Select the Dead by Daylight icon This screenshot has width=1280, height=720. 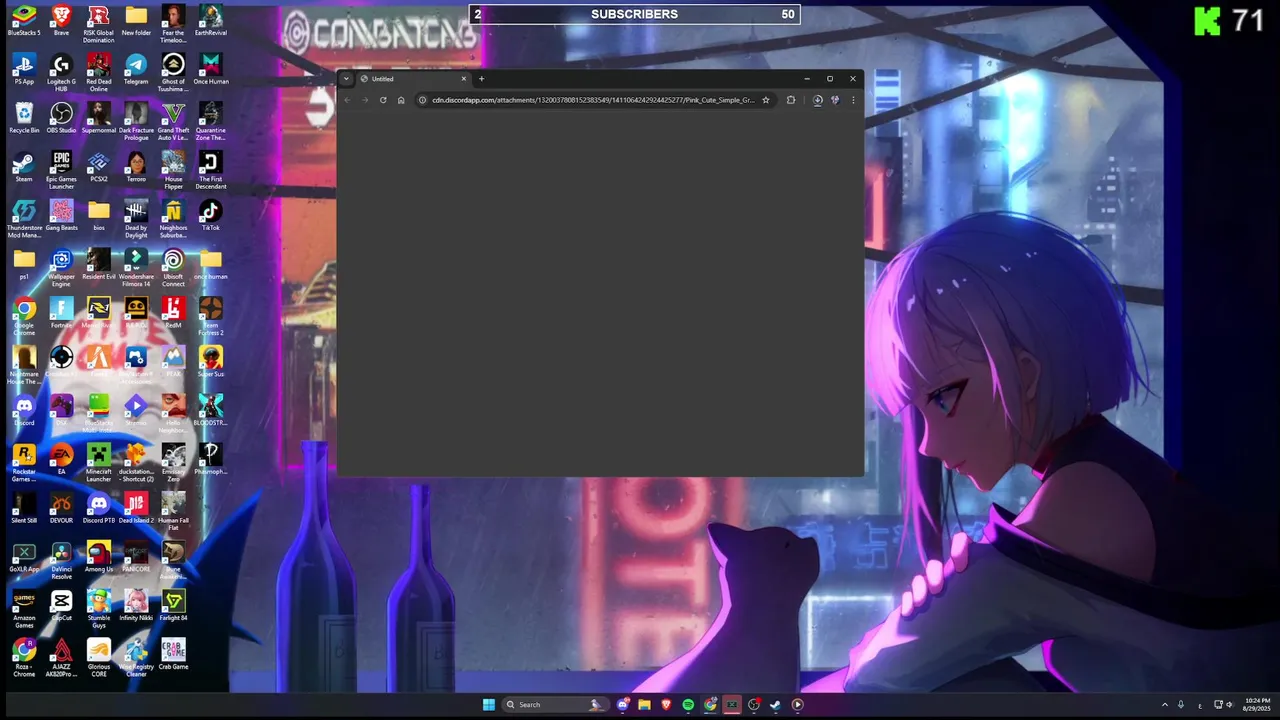(x=136, y=220)
